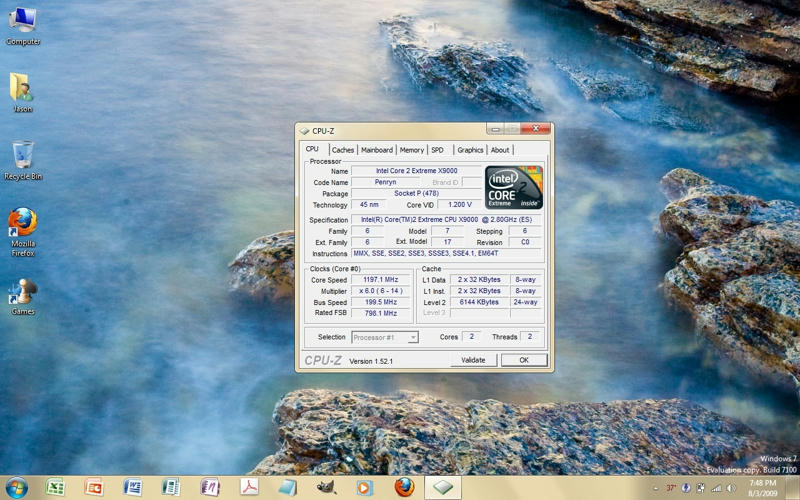
Task: Close the CPU-Z window
Action: (535, 129)
